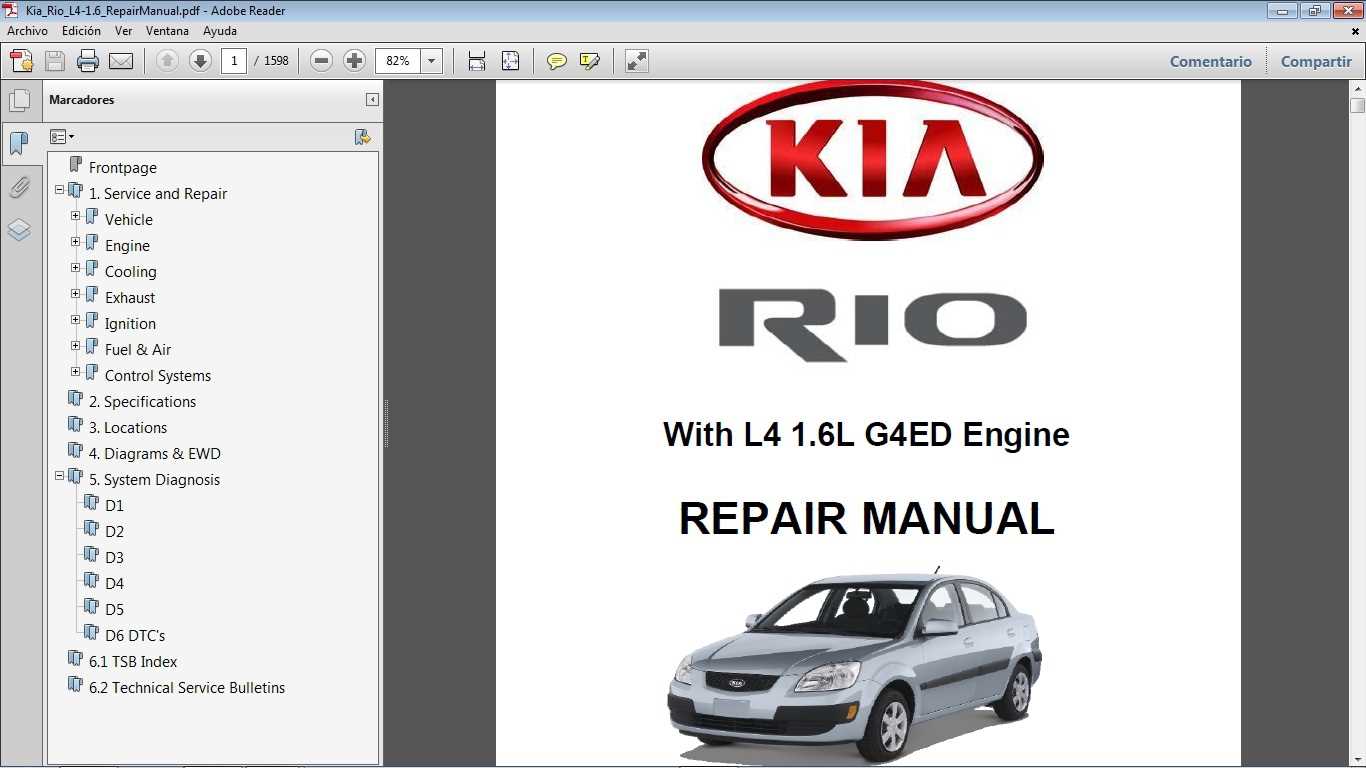The width and height of the screenshot is (1366, 768).
Task: Open the Ventana menu
Action: 167,31
